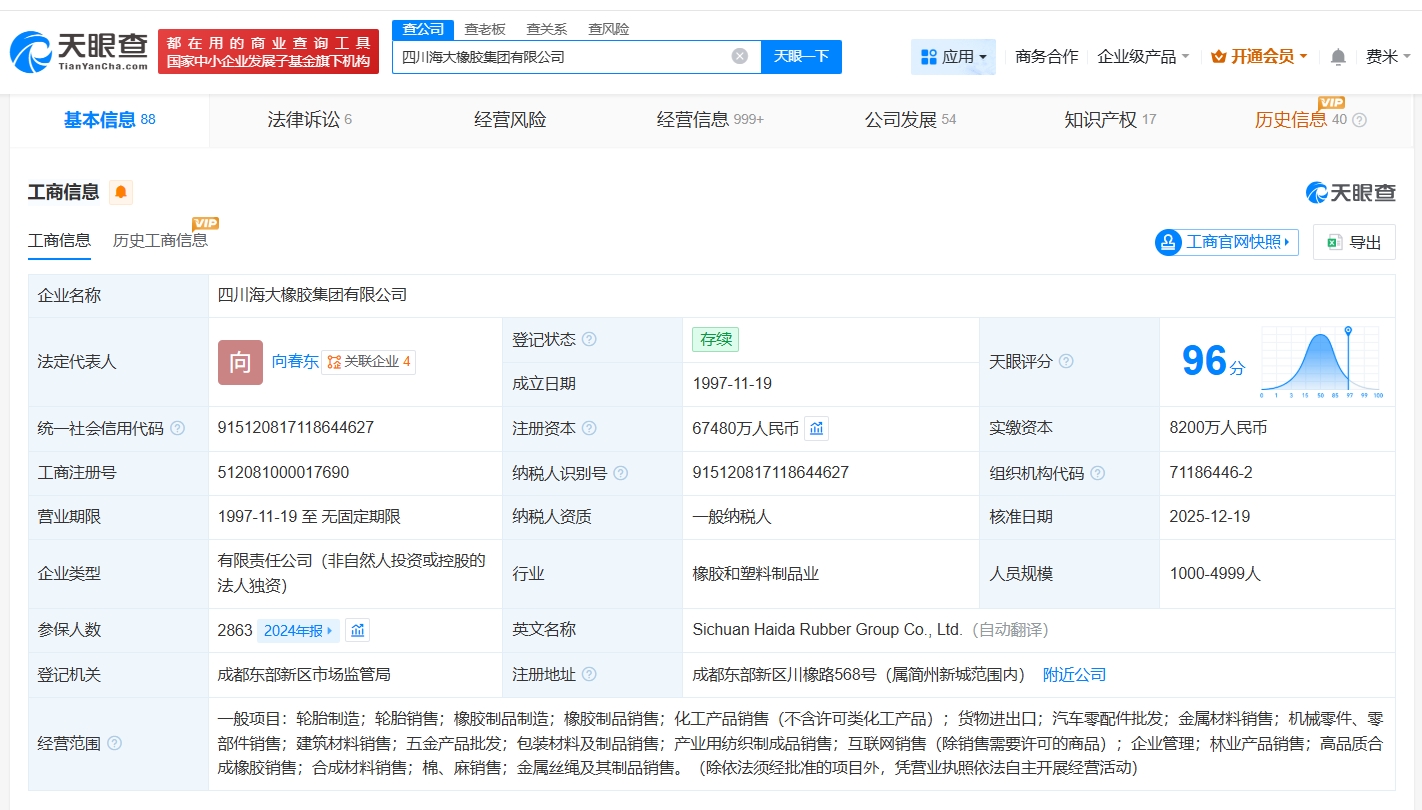
Task: Open the notification bell in header
Action: click(x=1338, y=57)
